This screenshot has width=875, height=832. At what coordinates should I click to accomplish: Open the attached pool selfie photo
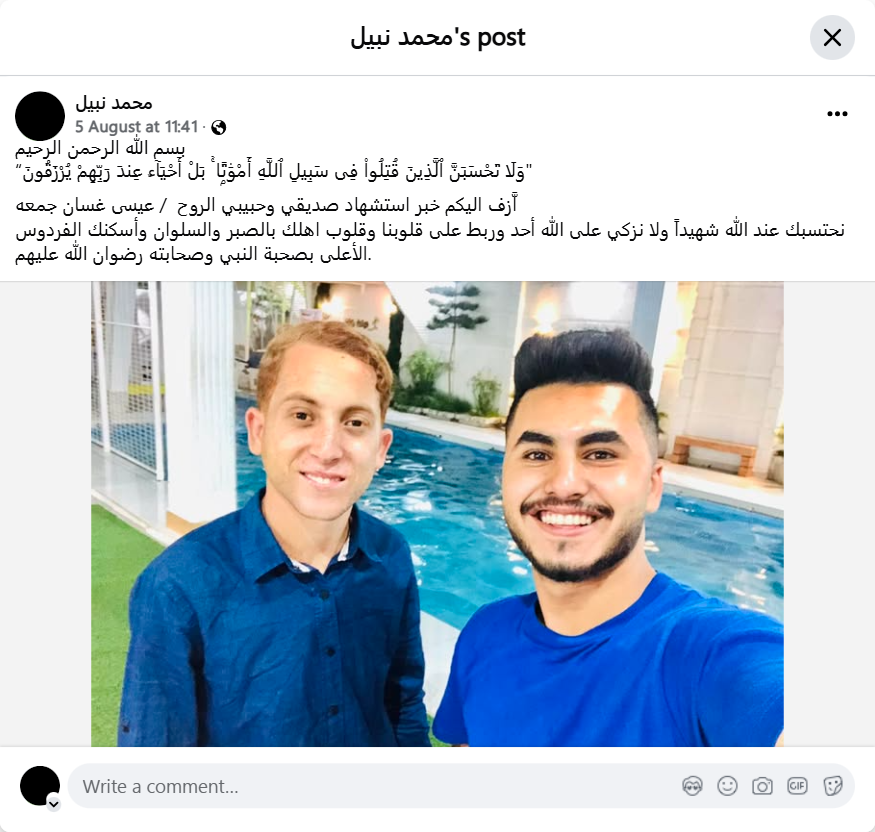437,514
